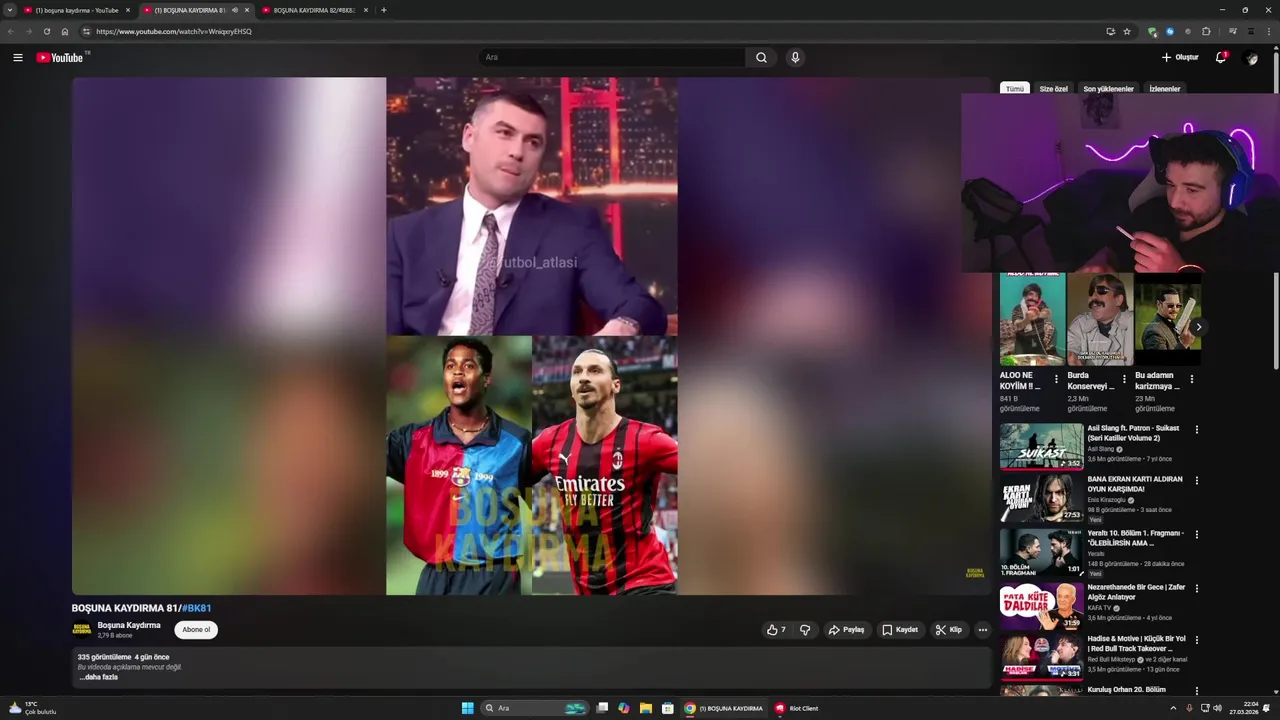Click the Abone ol subscribe button

[196, 630]
